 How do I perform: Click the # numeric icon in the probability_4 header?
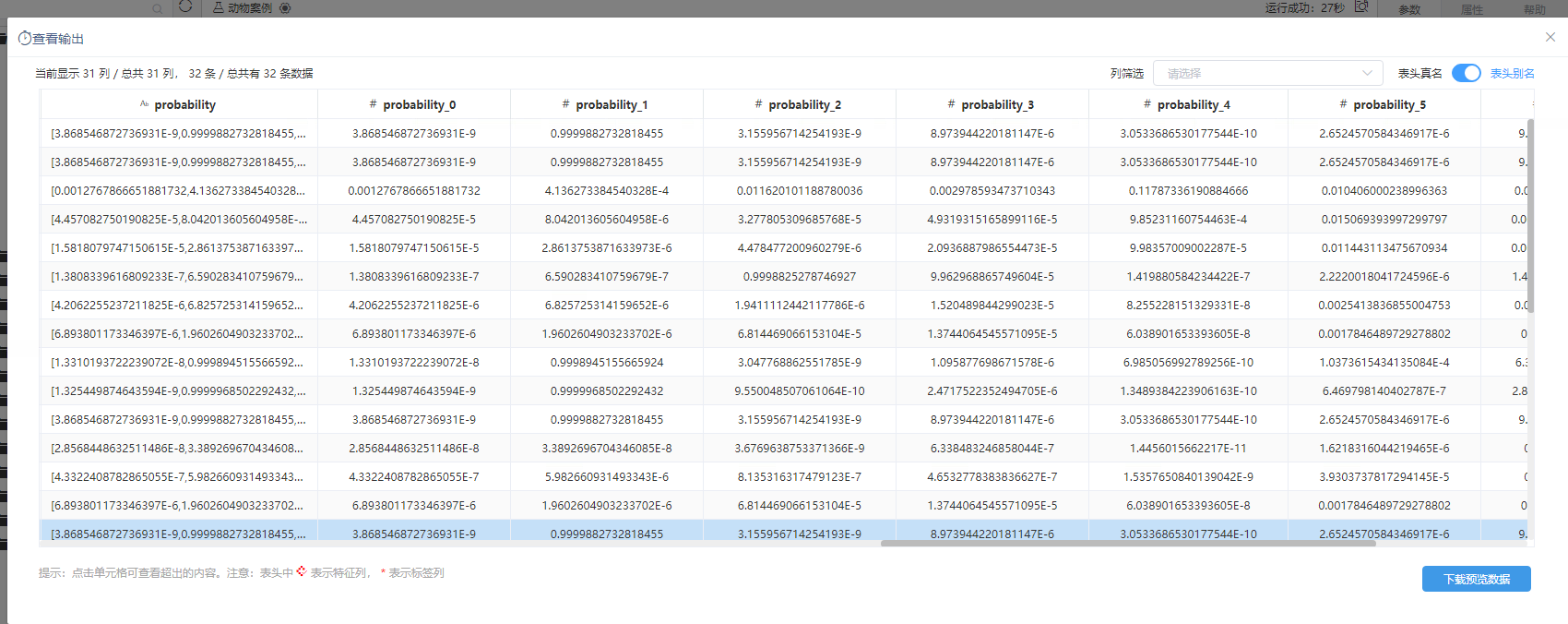pyautogui.click(x=1147, y=104)
